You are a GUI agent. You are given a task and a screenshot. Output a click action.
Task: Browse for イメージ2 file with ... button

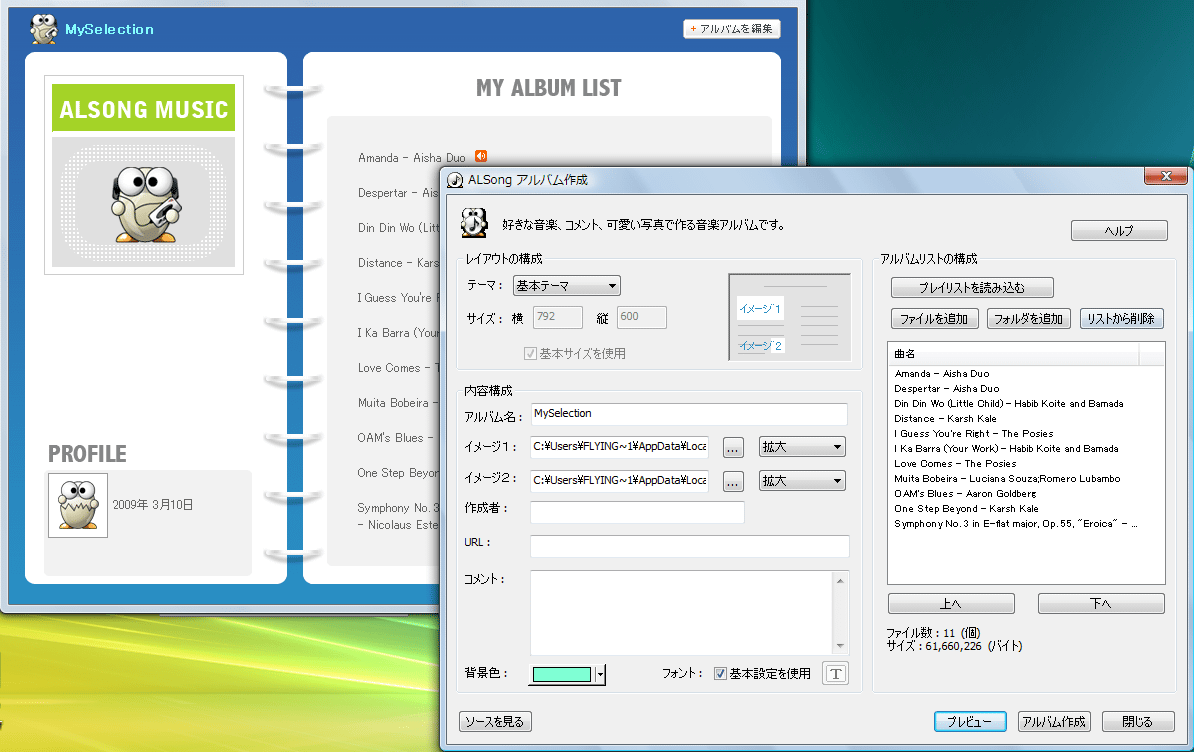click(x=733, y=482)
